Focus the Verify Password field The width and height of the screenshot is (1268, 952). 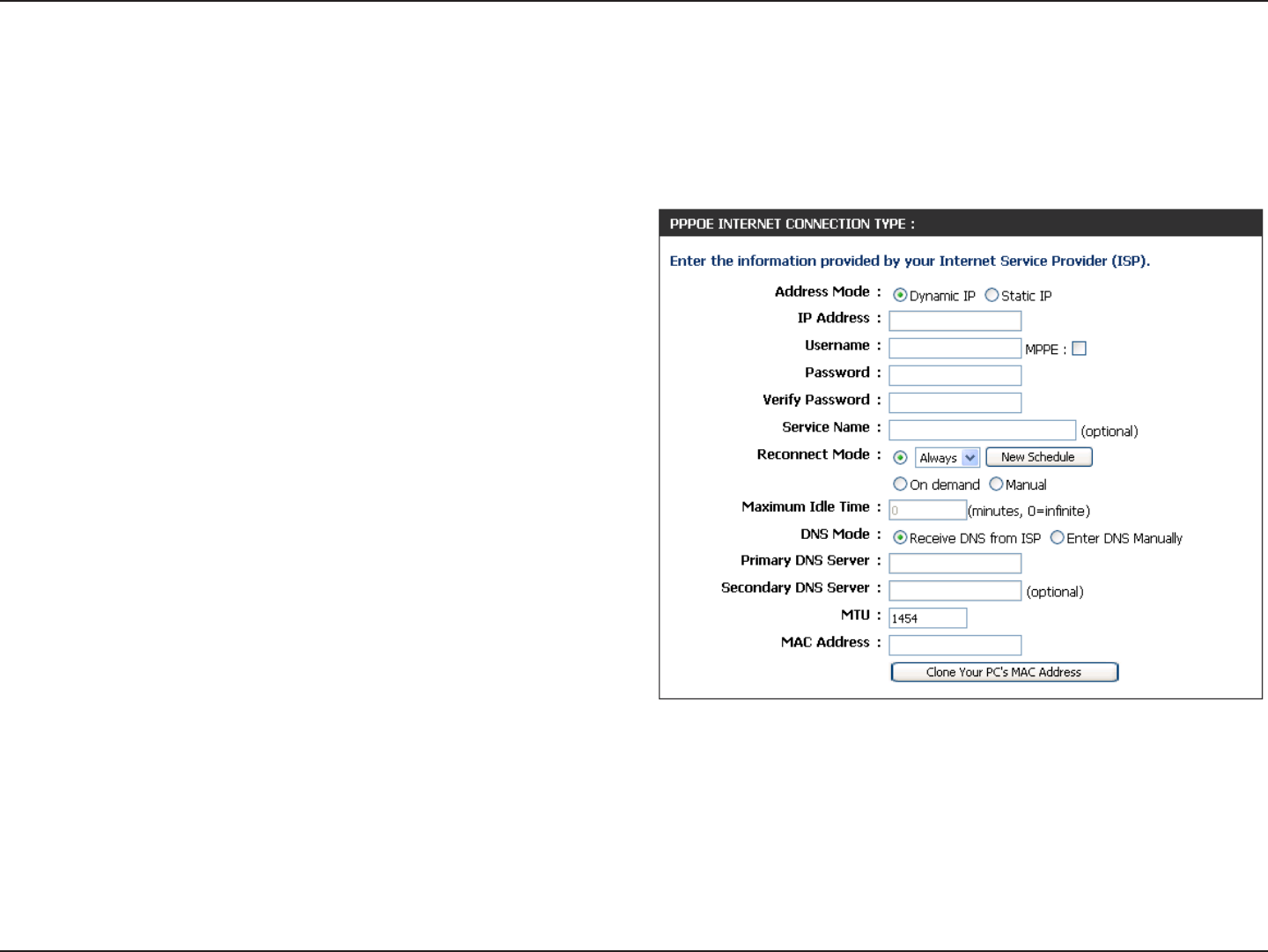click(955, 402)
